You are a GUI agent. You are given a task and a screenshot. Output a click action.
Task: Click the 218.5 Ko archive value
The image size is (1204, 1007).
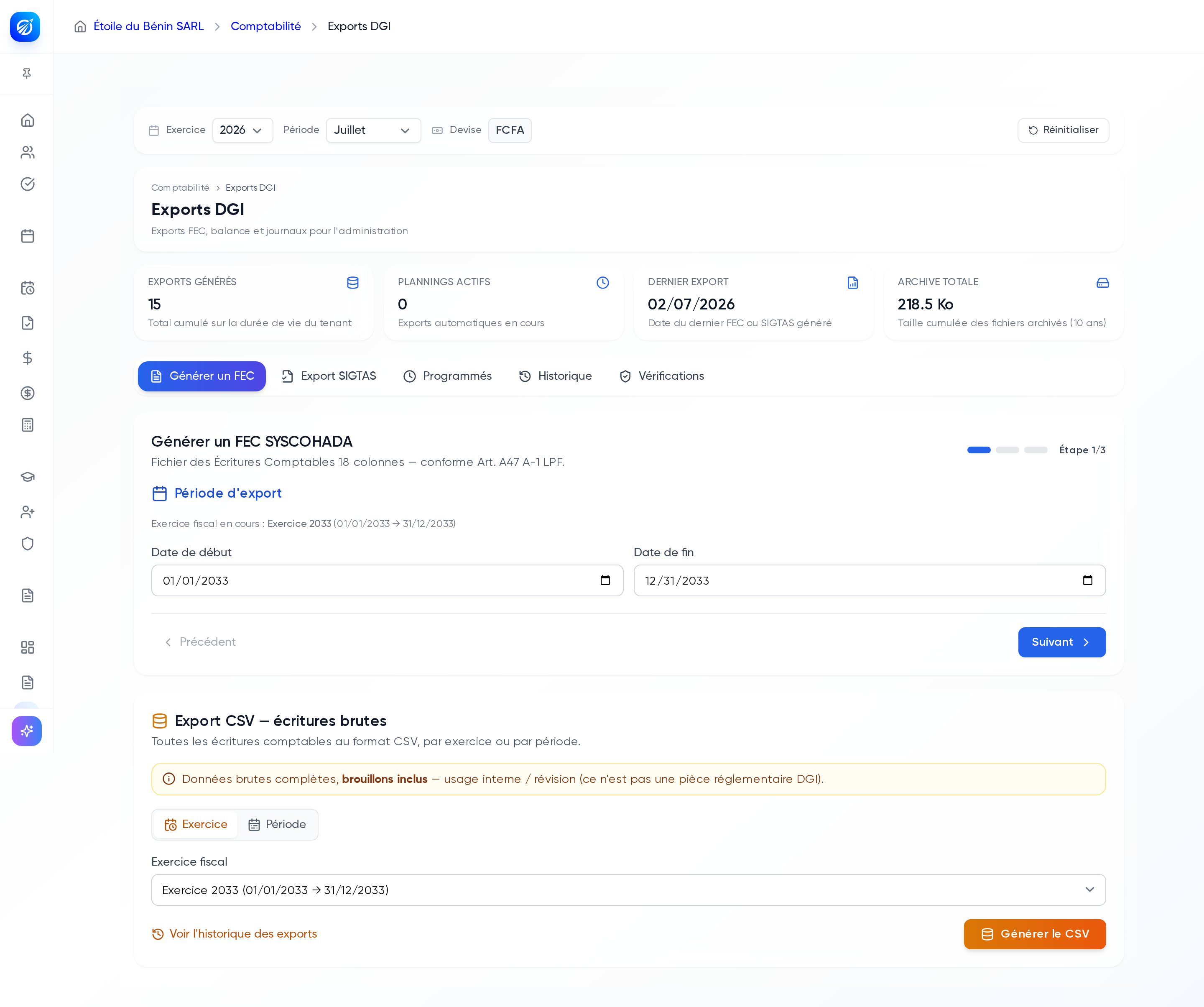[925, 304]
